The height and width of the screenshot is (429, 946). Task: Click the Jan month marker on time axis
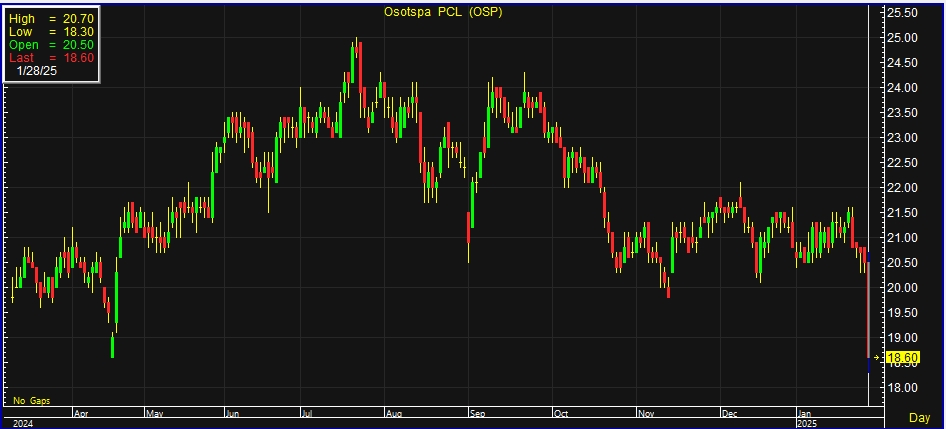point(806,412)
